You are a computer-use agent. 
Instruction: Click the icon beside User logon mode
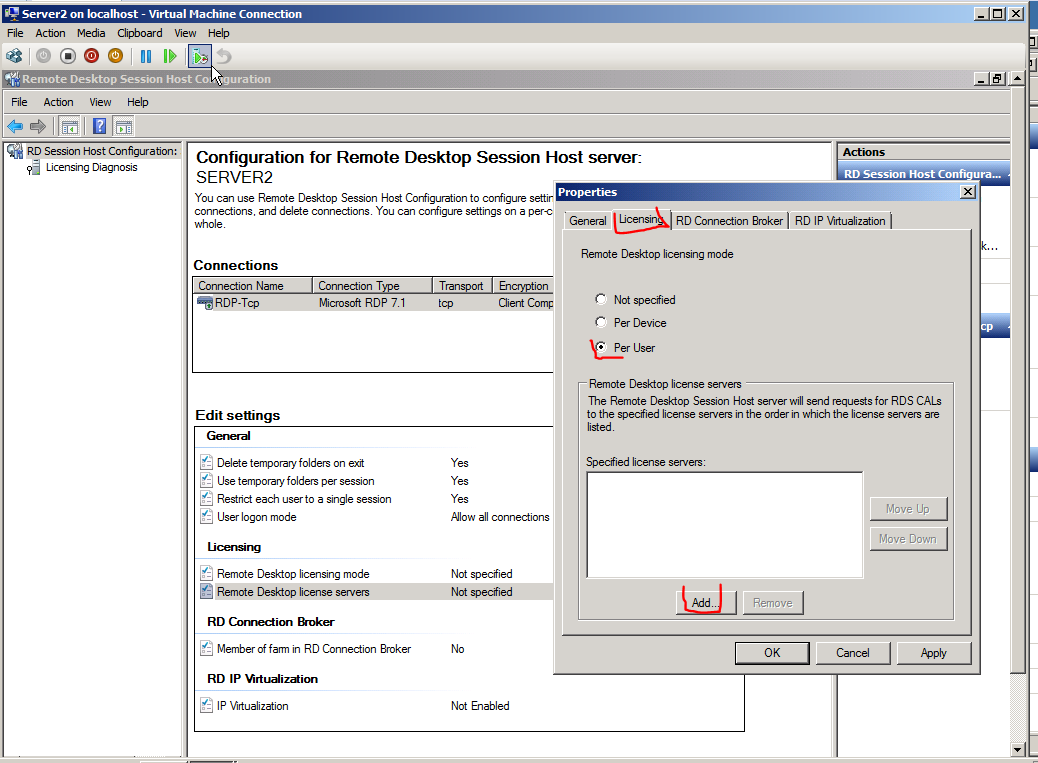[x=207, y=516]
